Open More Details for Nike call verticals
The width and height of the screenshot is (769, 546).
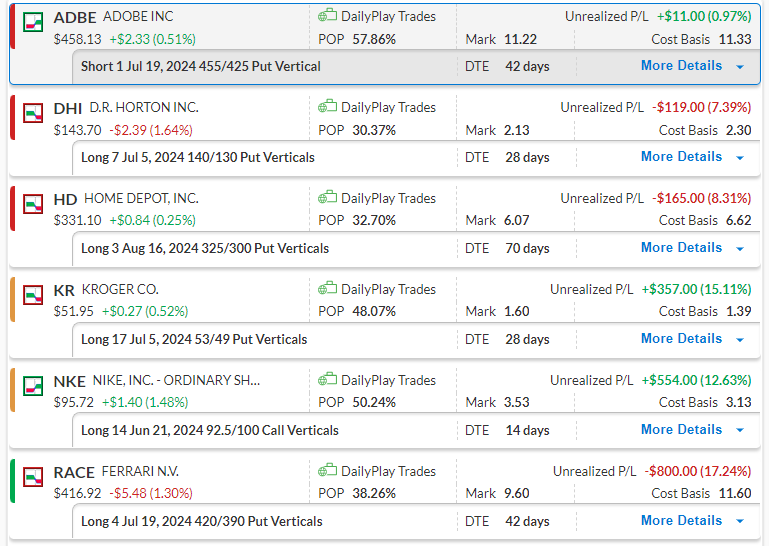(x=681, y=430)
